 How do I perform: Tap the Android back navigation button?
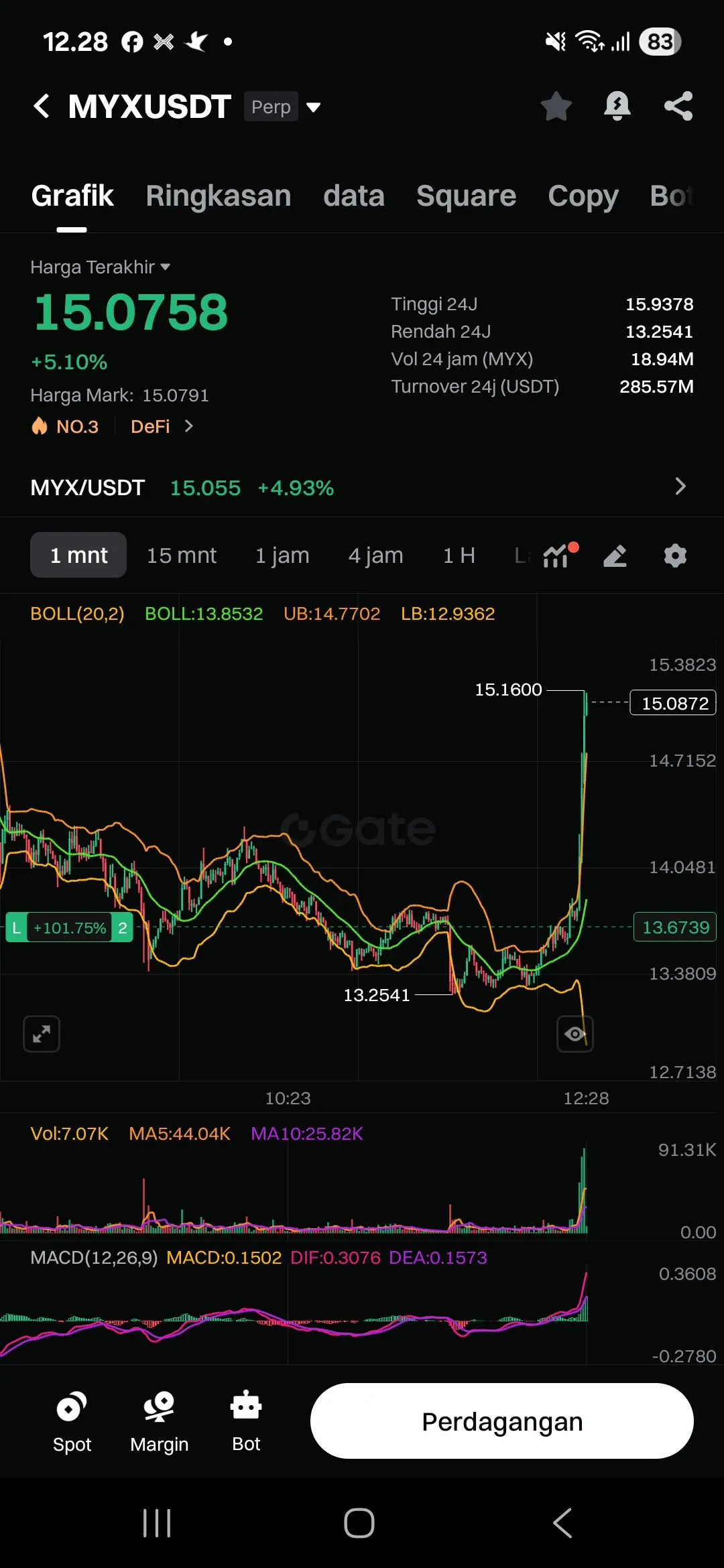pos(562,1523)
